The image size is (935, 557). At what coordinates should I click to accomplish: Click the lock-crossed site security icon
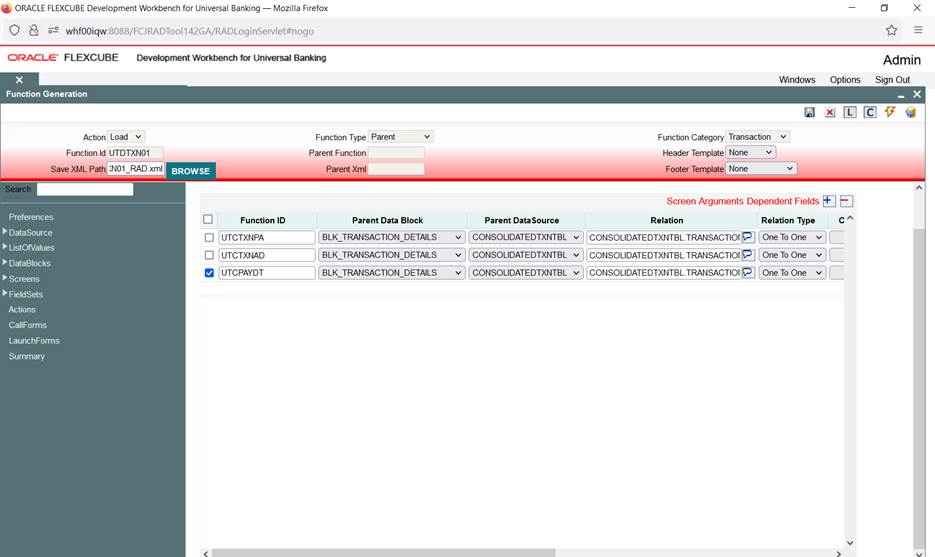[x=33, y=30]
